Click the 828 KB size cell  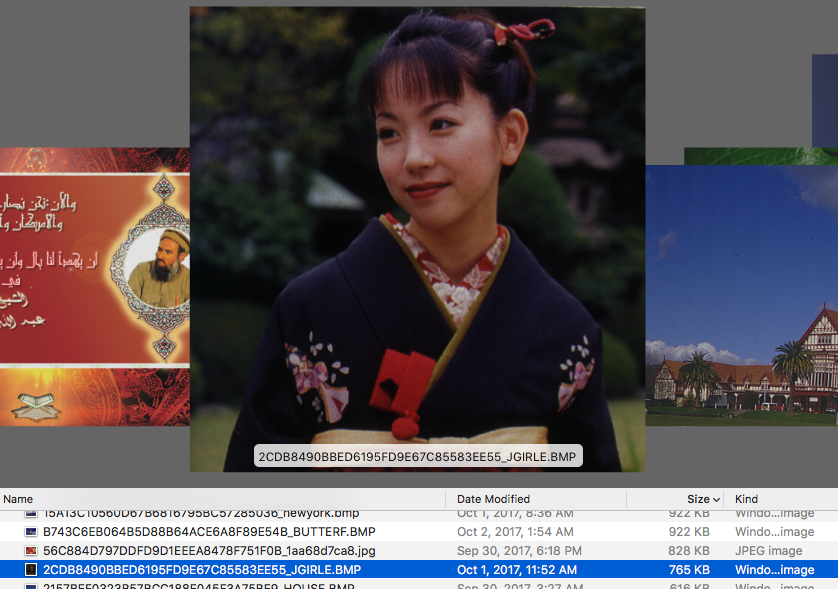pos(697,551)
